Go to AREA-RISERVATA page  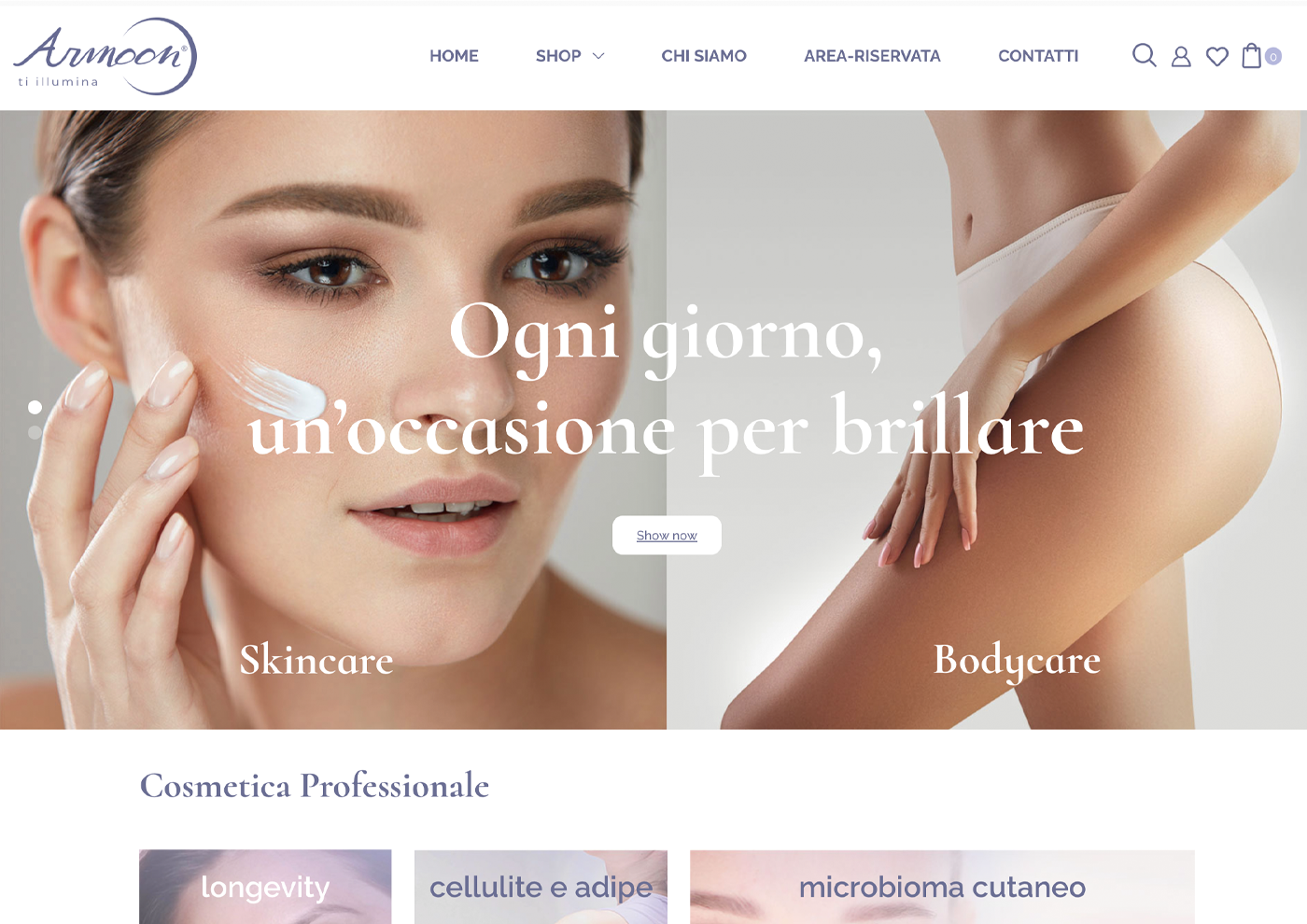point(872,56)
